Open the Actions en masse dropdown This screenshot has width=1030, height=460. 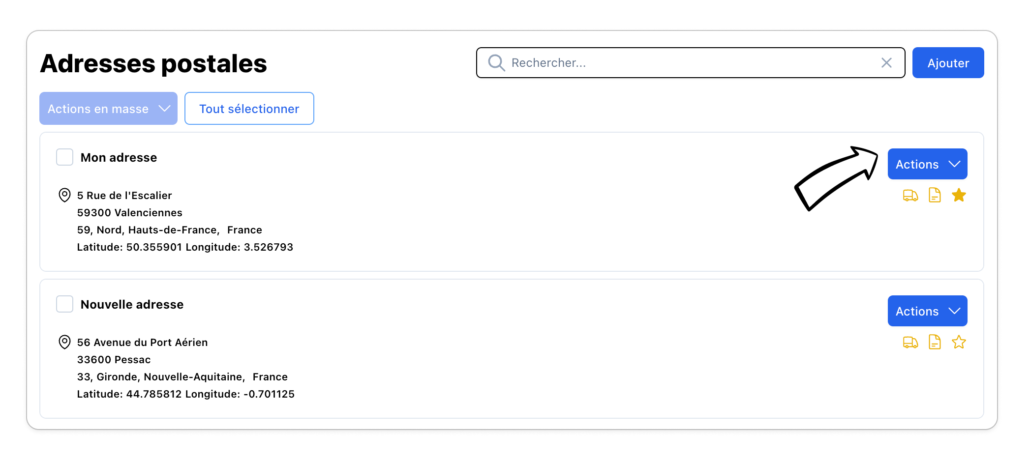click(108, 109)
